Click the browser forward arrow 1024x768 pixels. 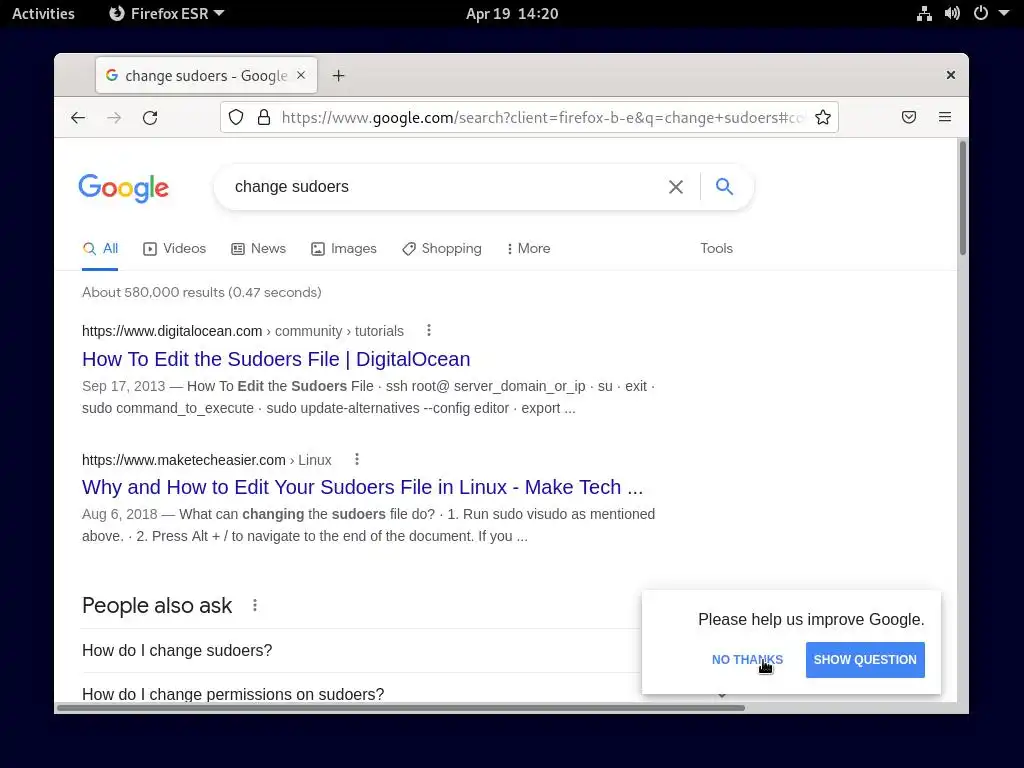pos(114,118)
